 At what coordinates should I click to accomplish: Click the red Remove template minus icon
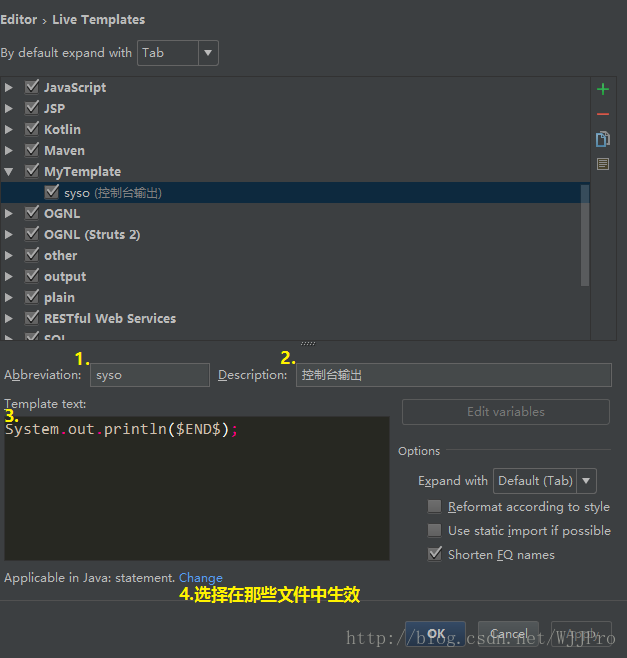click(603, 114)
